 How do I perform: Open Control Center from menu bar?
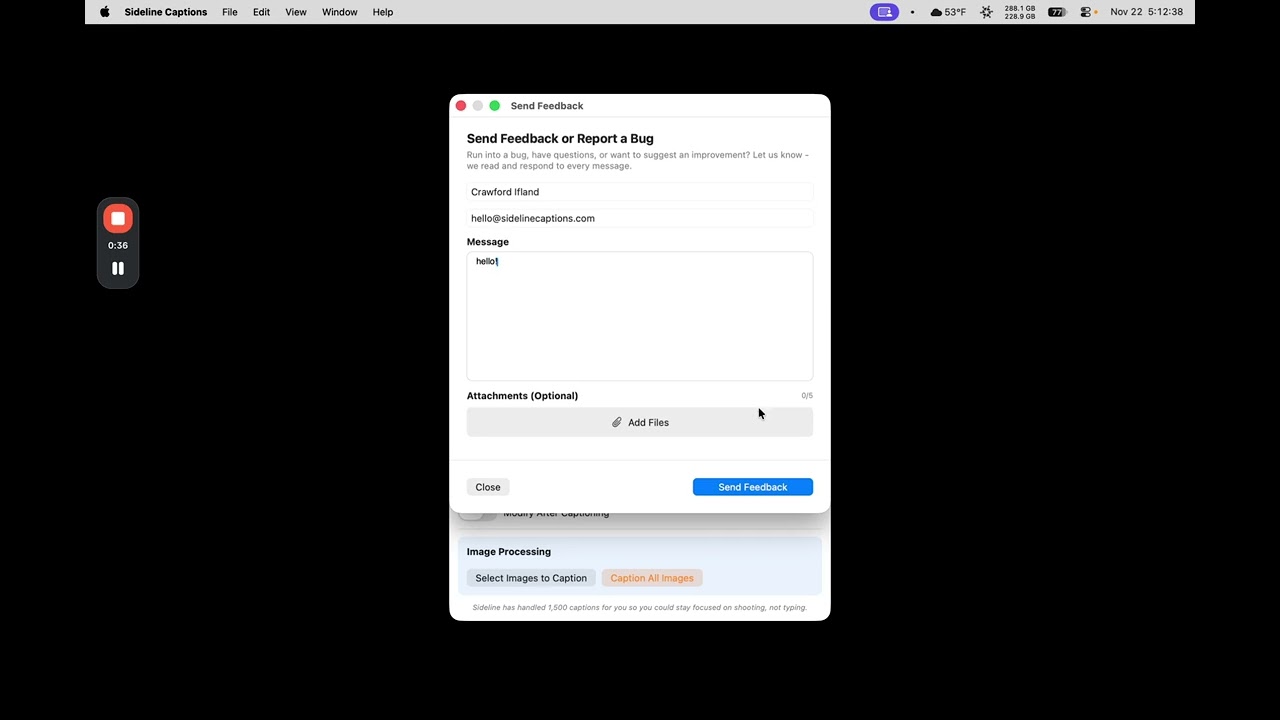pyautogui.click(x=1086, y=12)
